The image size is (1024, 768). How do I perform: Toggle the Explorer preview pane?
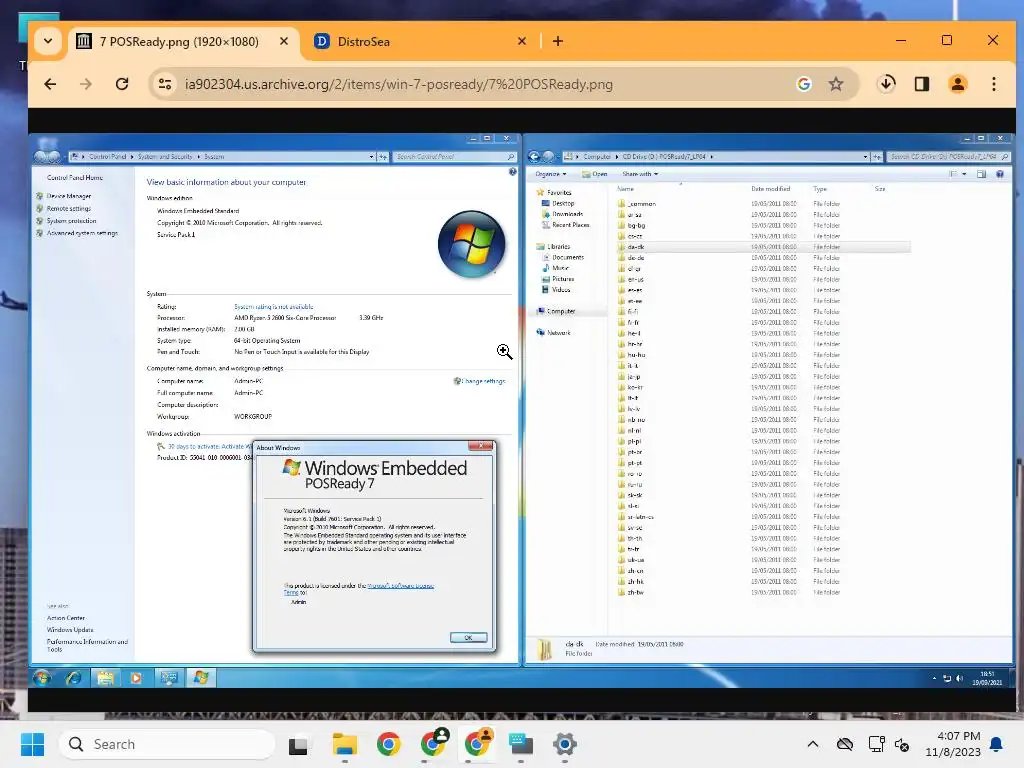(x=981, y=174)
